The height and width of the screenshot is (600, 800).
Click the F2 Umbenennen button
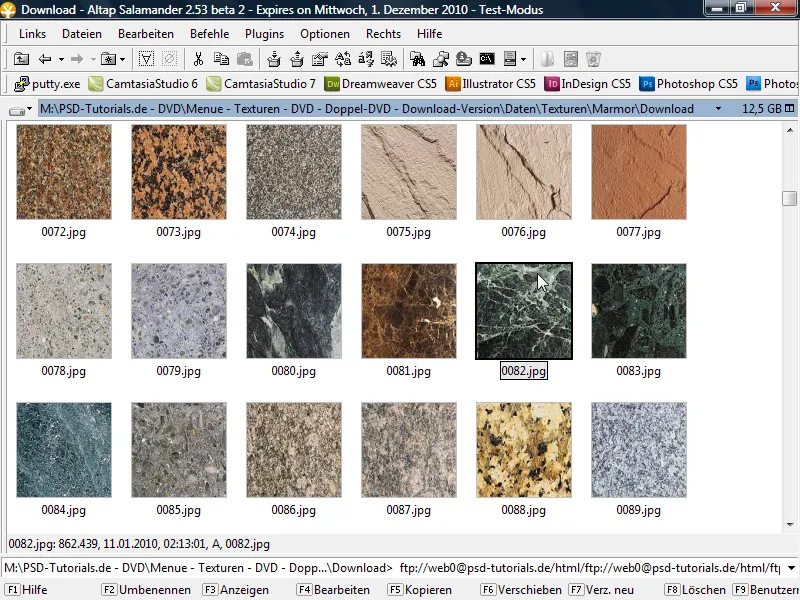(x=146, y=590)
